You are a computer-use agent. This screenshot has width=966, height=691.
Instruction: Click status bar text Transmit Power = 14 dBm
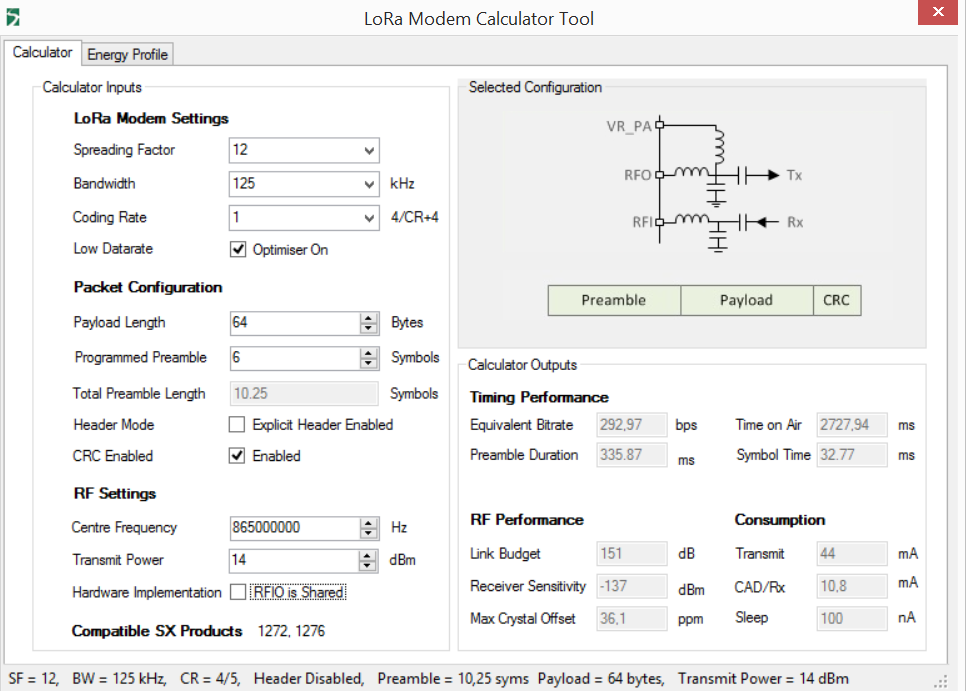(763, 679)
